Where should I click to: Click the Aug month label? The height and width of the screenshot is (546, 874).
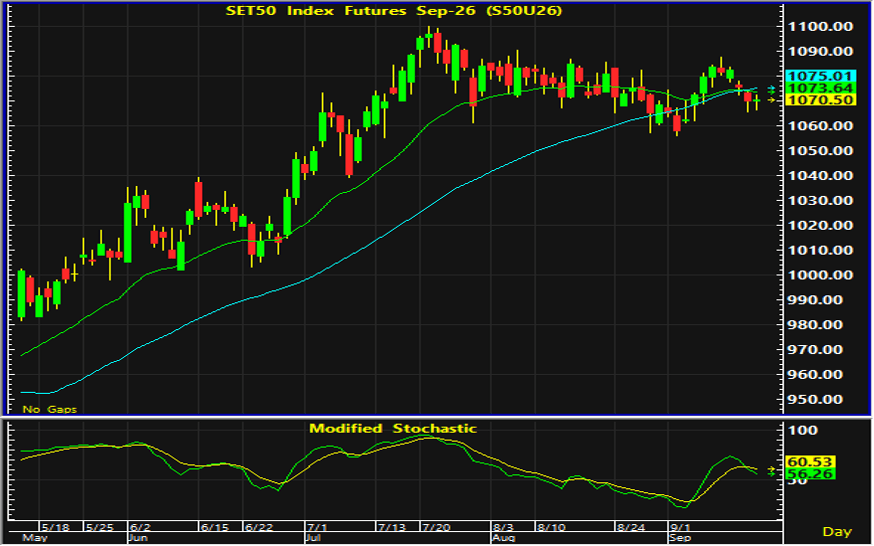point(503,538)
